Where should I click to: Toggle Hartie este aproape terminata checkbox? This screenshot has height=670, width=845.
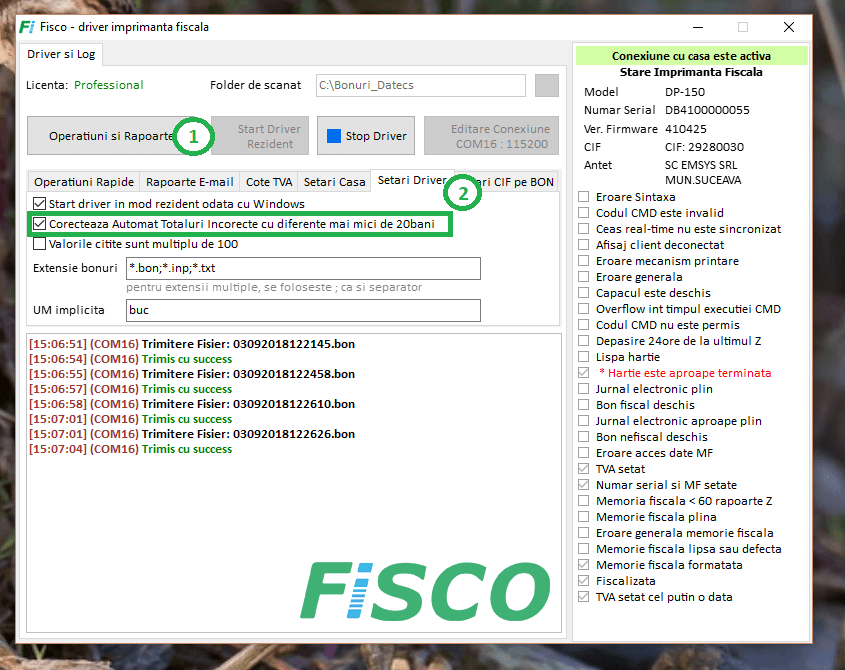[x=584, y=373]
